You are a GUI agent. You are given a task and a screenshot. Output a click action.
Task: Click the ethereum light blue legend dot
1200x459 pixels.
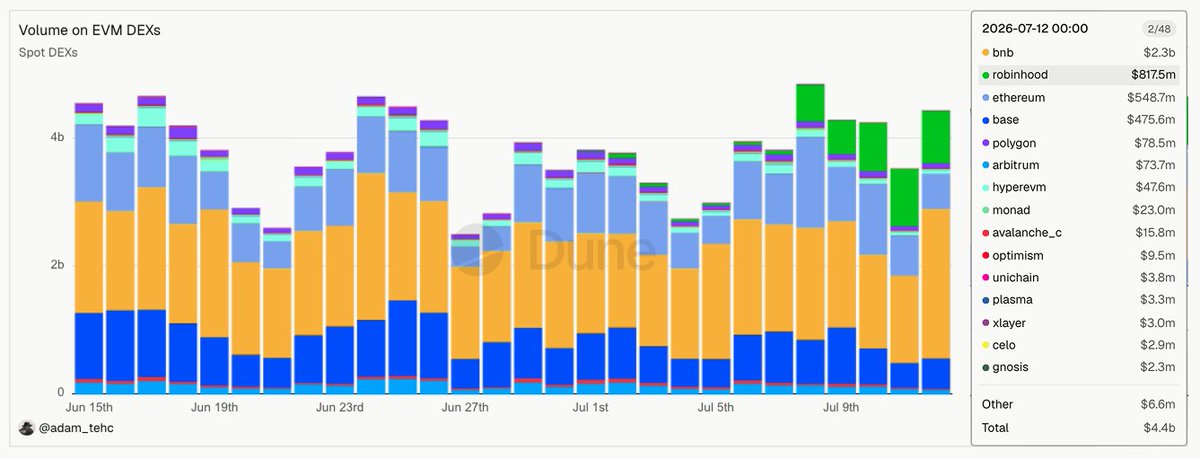[986, 97]
